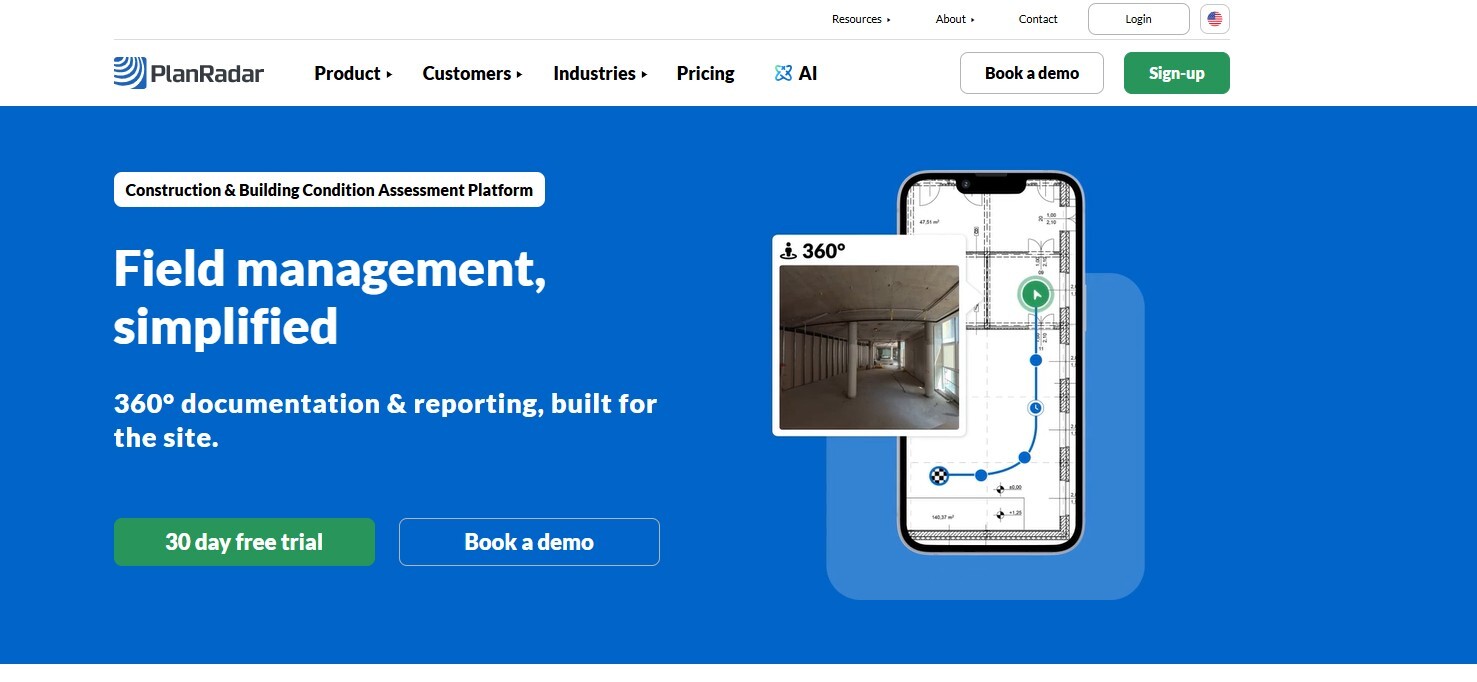Screen dimensions: 1477x682
Task: Click the Login button
Action: pyautogui.click(x=1138, y=19)
